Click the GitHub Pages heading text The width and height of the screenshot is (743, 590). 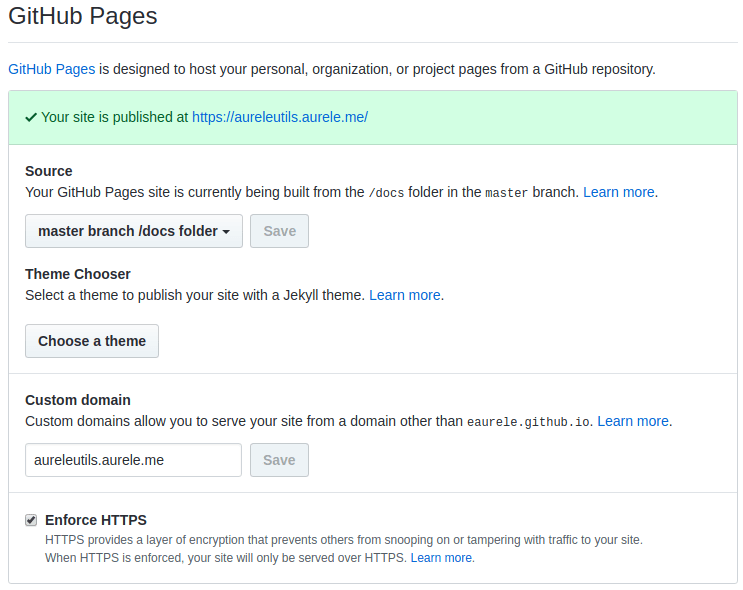click(x=83, y=16)
